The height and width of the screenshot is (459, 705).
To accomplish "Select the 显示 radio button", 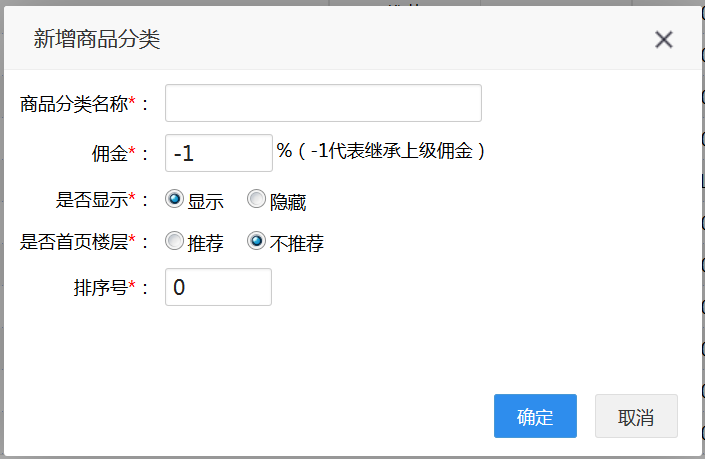I will [x=174, y=199].
